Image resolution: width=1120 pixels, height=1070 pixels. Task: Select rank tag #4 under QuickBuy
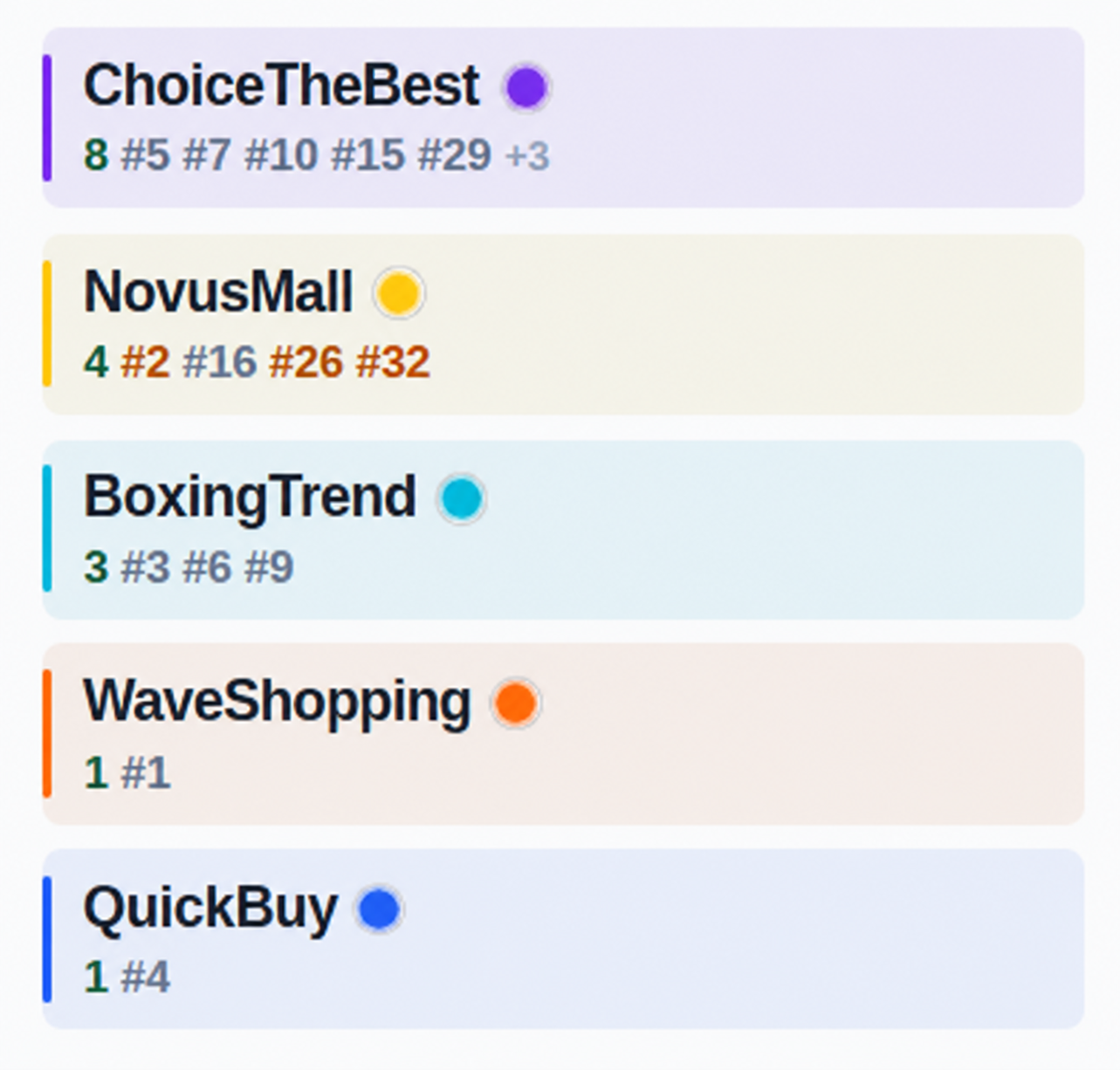coord(145,977)
